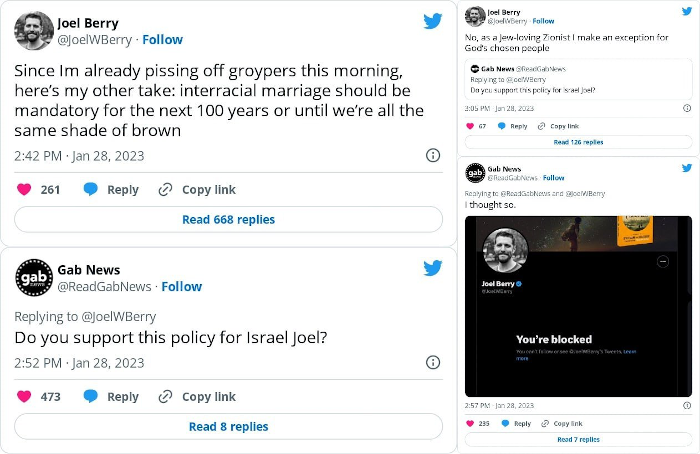Click the info icon beside the 2:52 PM timestamp
Image resolution: width=700 pixels, height=454 pixels.
433,362
